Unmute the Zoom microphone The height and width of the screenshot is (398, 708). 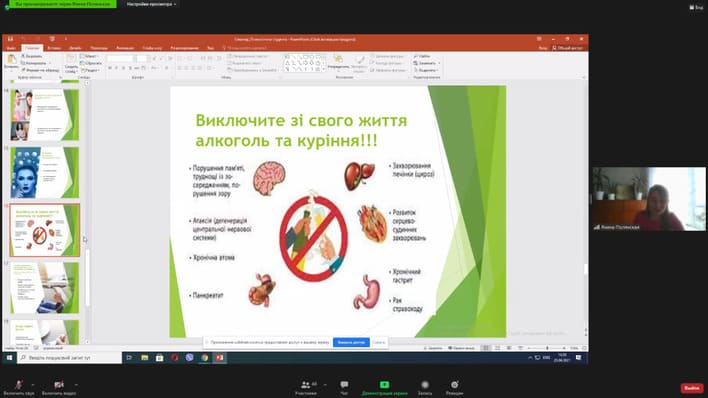tap(19, 387)
